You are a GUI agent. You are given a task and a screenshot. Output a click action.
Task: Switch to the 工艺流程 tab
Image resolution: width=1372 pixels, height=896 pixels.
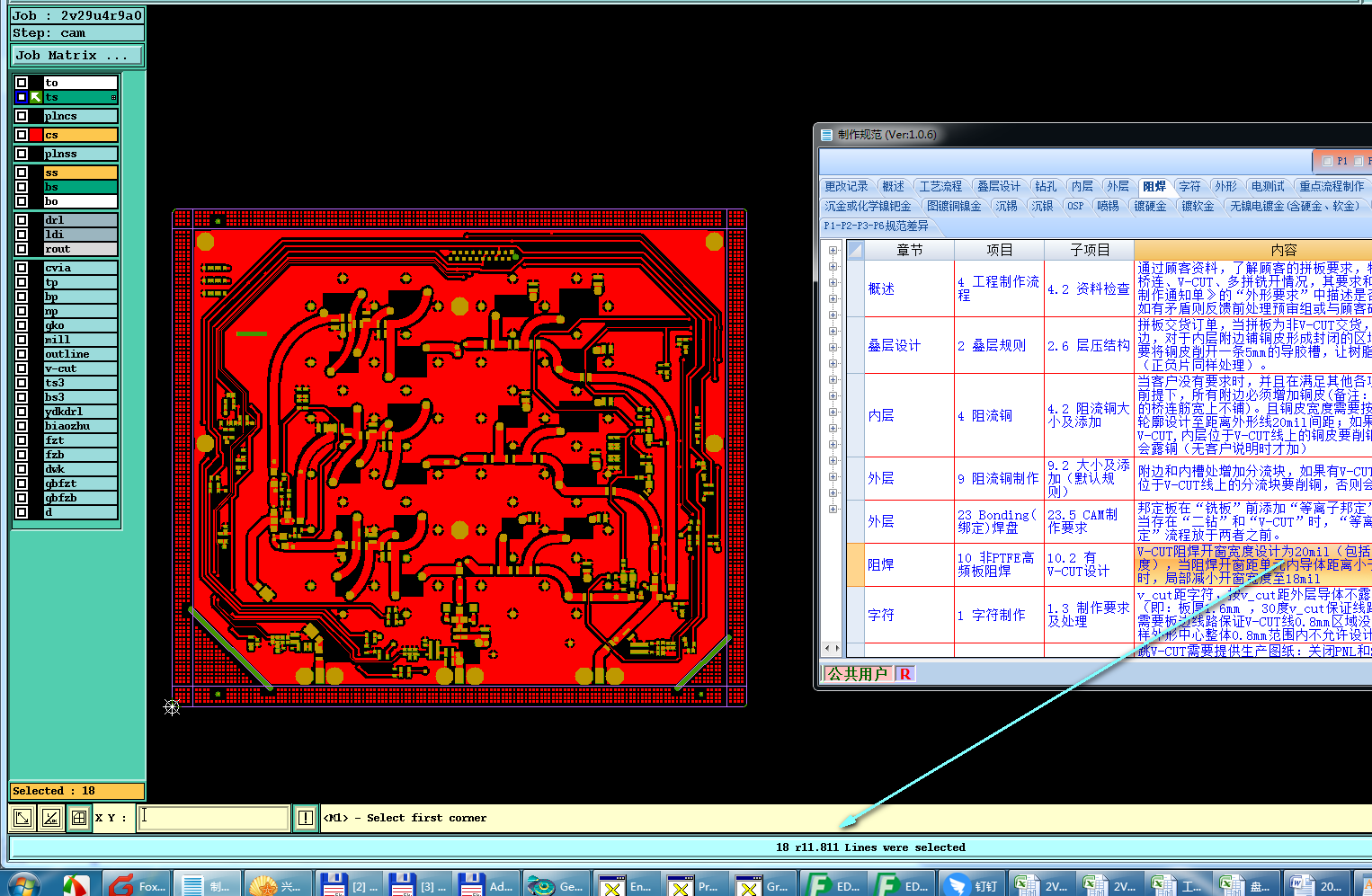940,186
